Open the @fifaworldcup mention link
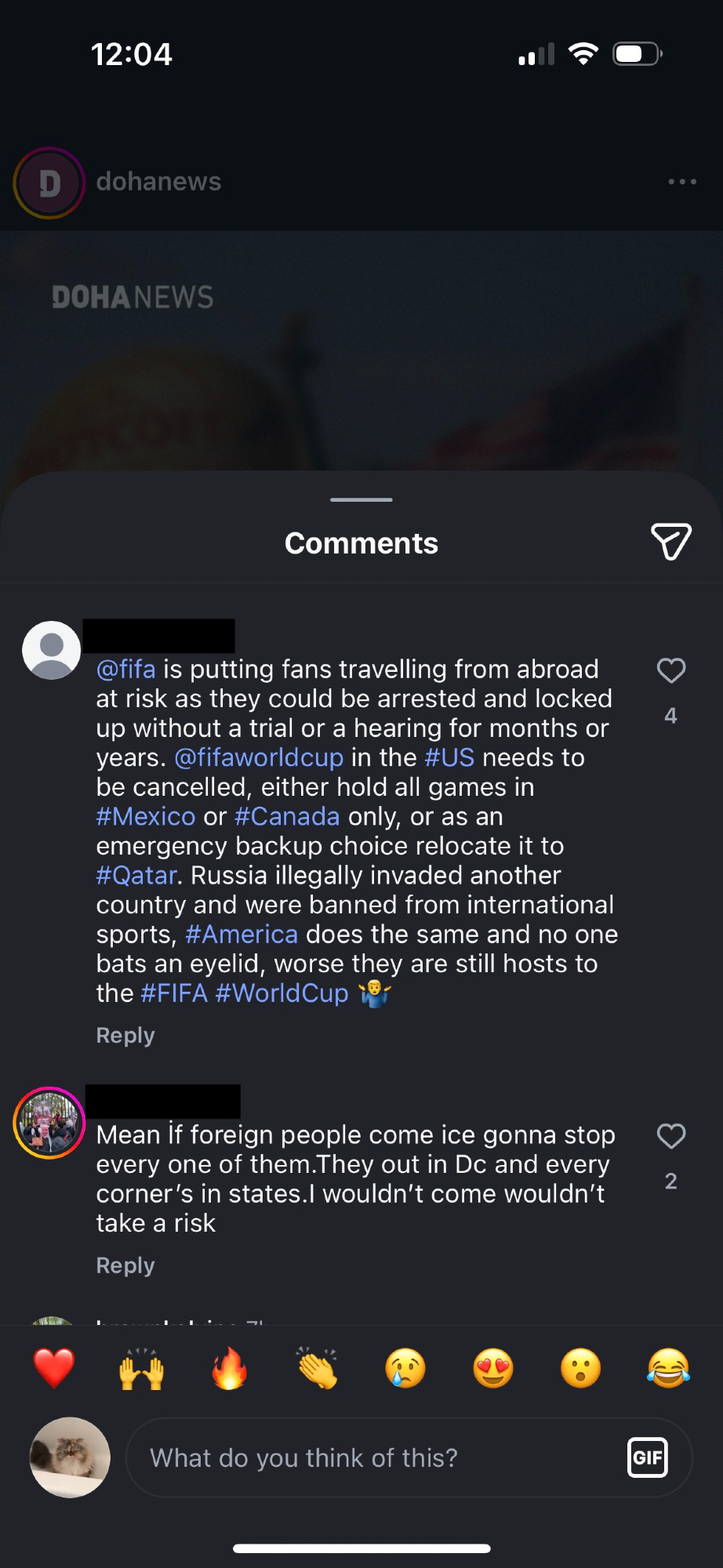This screenshot has width=723, height=1568. 259,757
